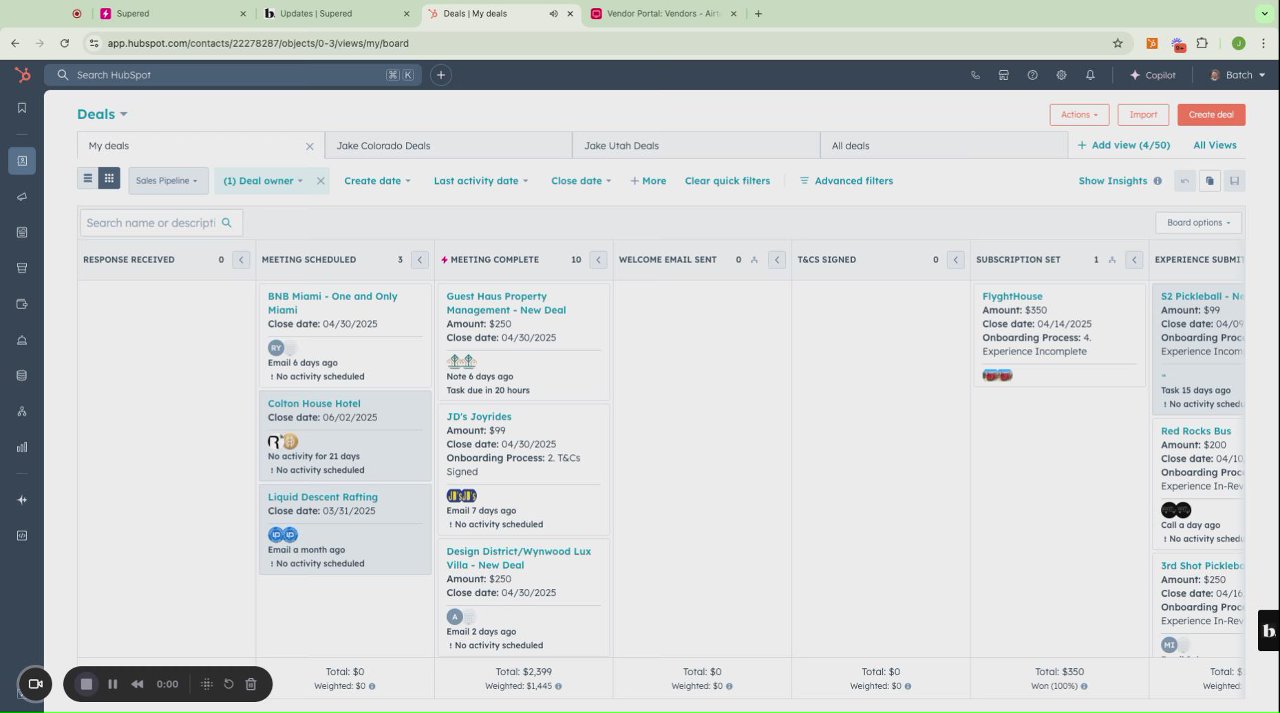Image resolution: width=1280 pixels, height=713 pixels.
Task: Stop the screen recording
Action: coord(87,684)
